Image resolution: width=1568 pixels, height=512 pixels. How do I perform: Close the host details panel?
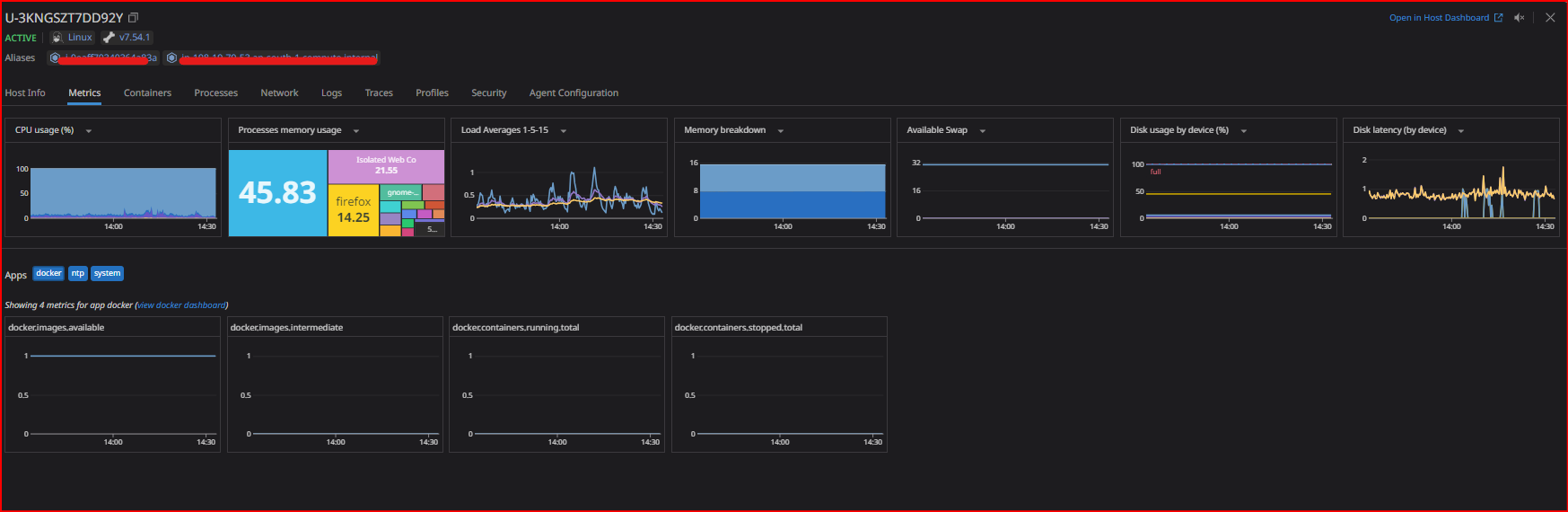click(1550, 18)
